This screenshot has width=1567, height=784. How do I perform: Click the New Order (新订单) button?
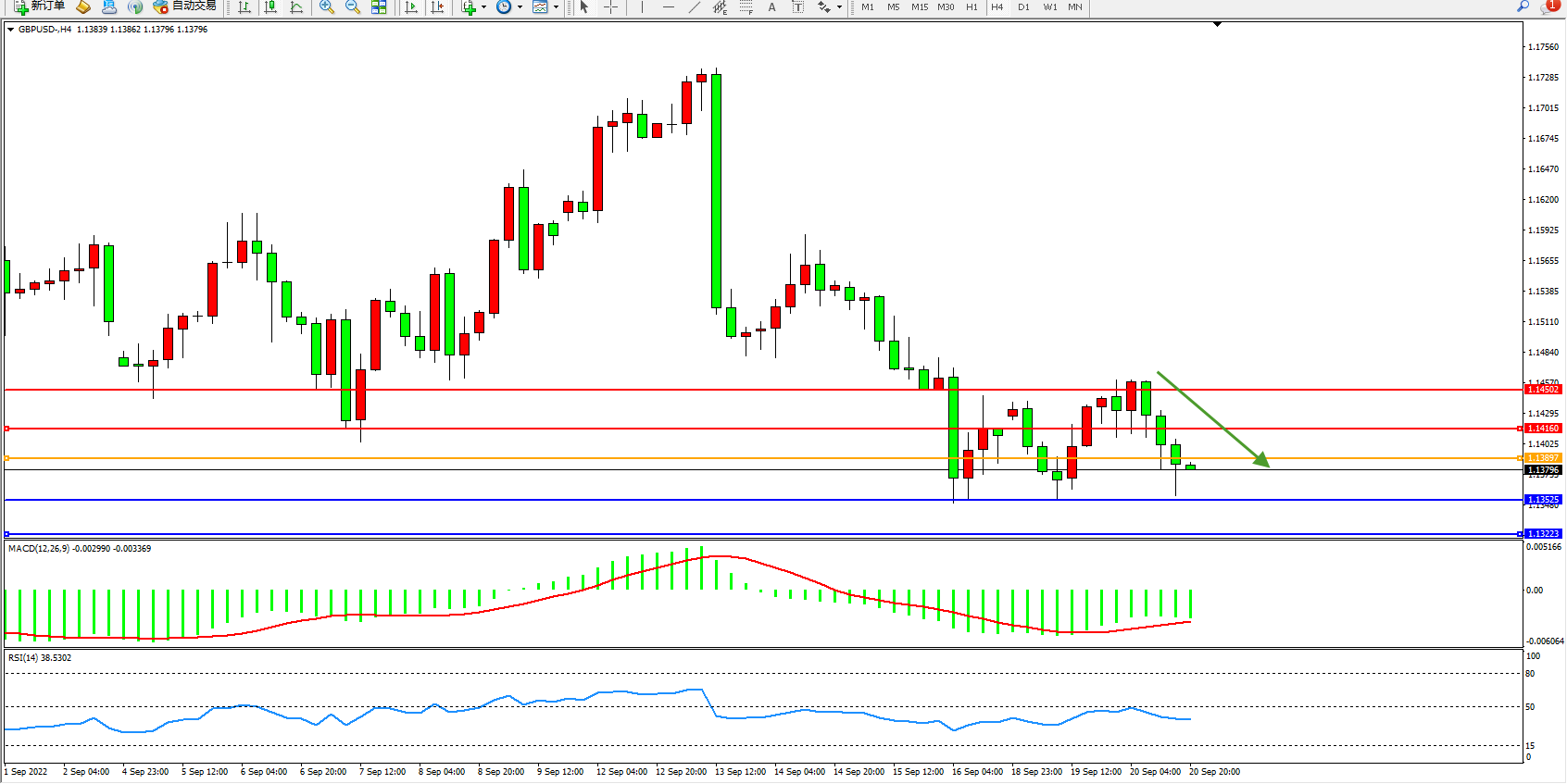click(39, 6)
